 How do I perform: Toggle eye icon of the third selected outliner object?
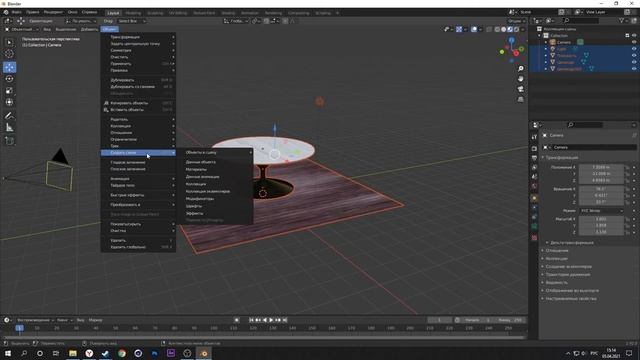pos(634,56)
